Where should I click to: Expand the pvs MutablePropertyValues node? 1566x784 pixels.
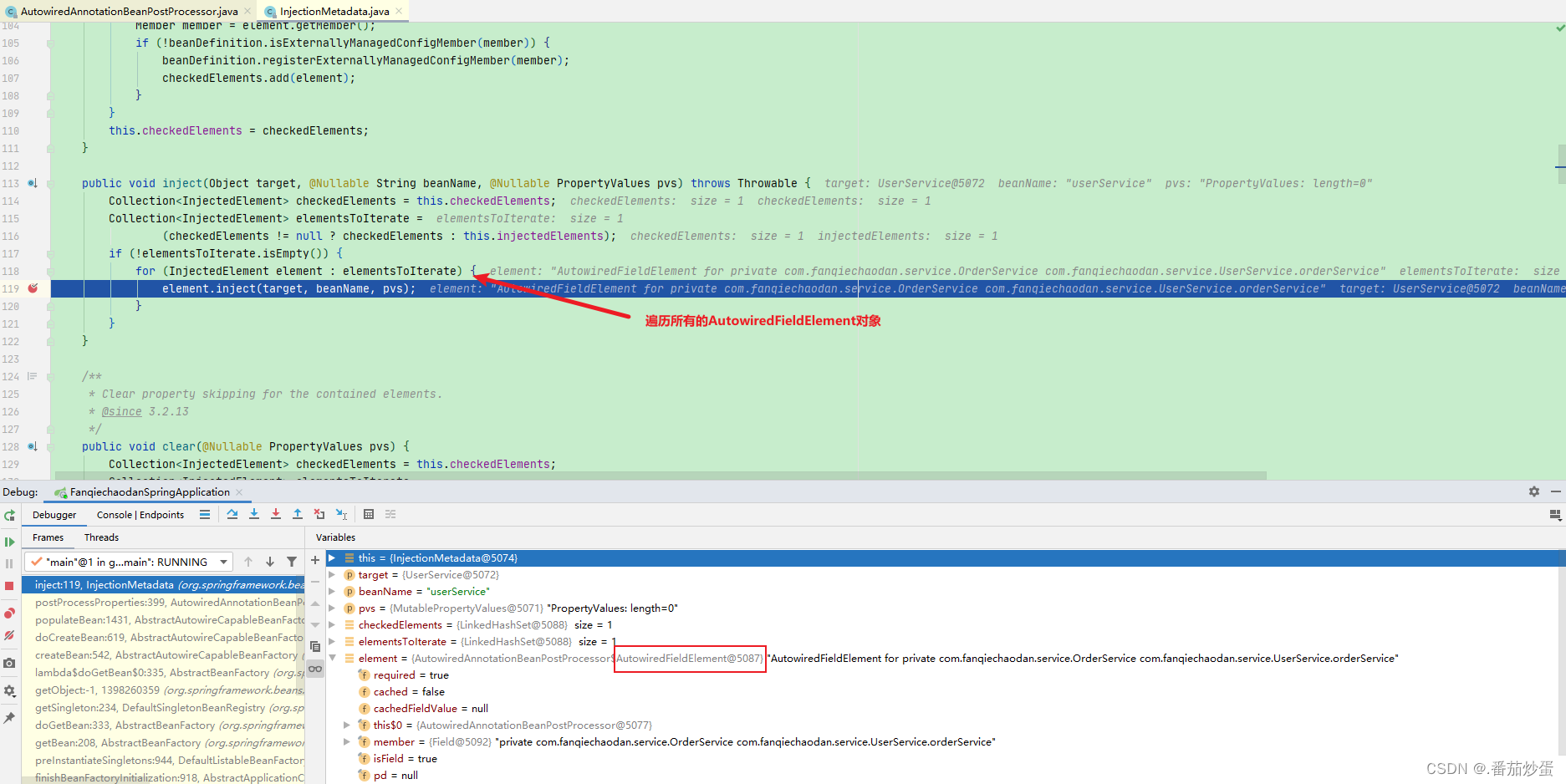pyautogui.click(x=332, y=608)
